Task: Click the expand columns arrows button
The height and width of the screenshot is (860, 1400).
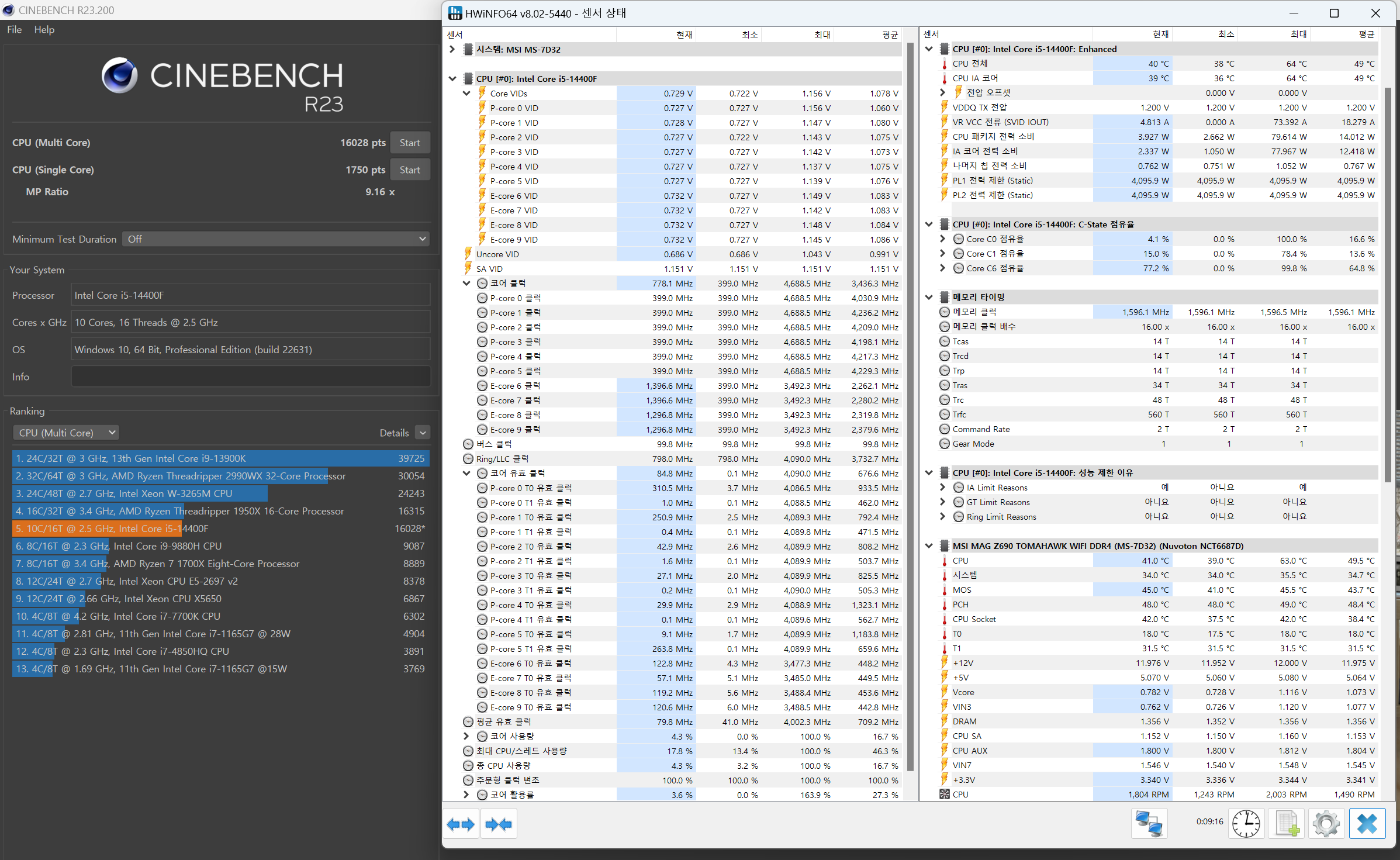Action: pos(461,824)
